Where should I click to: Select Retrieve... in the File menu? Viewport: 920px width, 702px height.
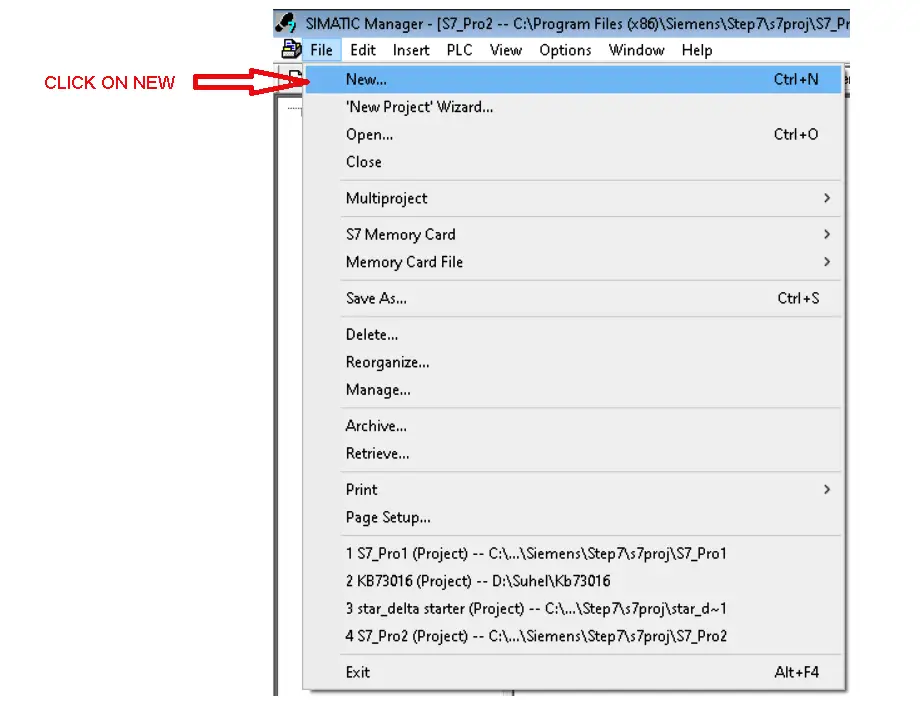(573, 453)
